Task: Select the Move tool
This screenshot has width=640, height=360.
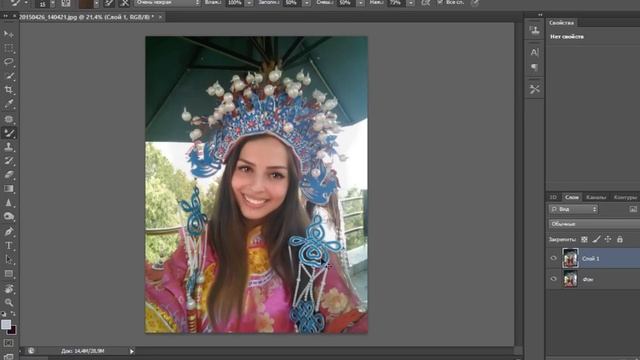Action: pos(9,33)
